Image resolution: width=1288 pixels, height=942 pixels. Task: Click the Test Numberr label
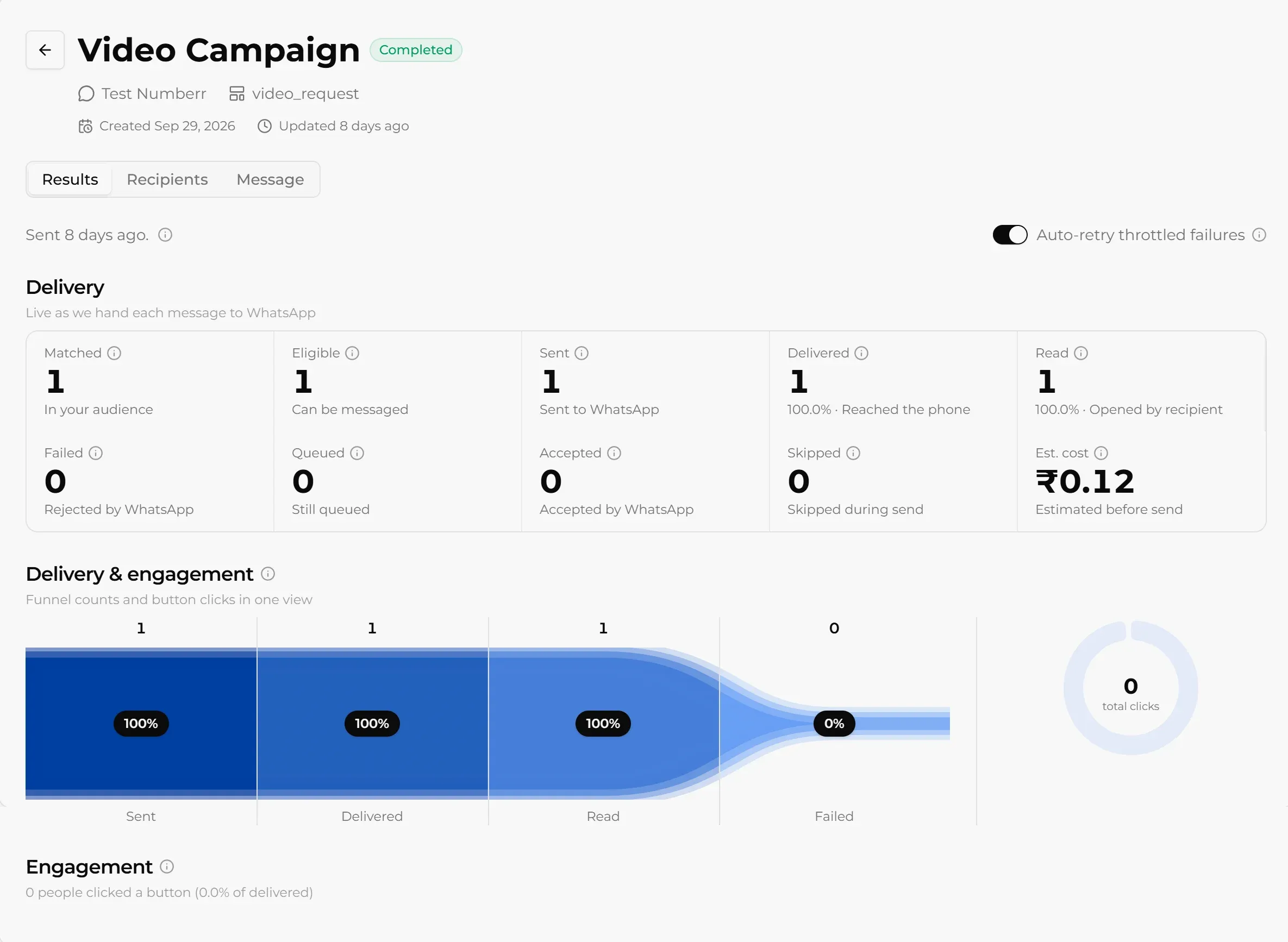(x=154, y=93)
